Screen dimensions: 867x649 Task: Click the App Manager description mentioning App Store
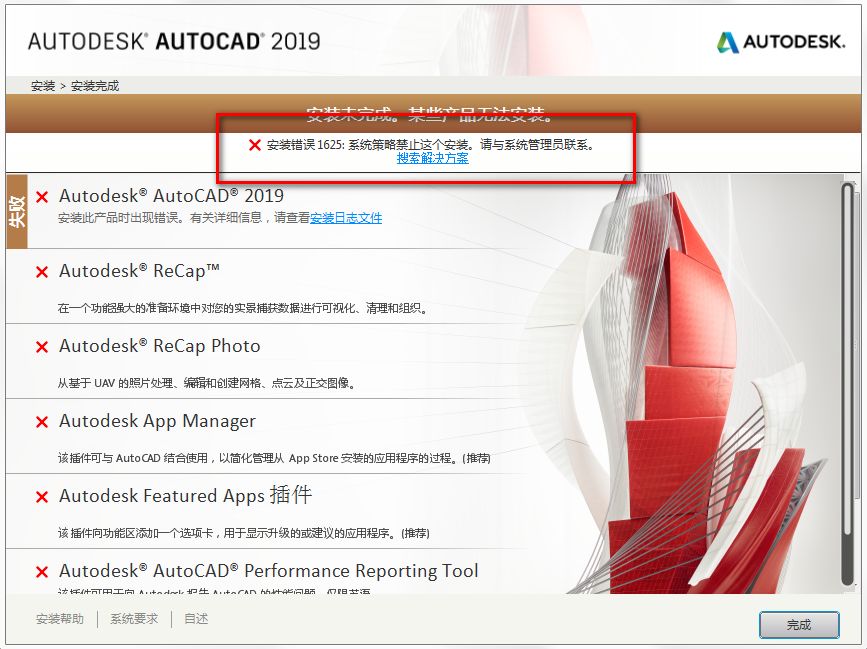point(274,458)
